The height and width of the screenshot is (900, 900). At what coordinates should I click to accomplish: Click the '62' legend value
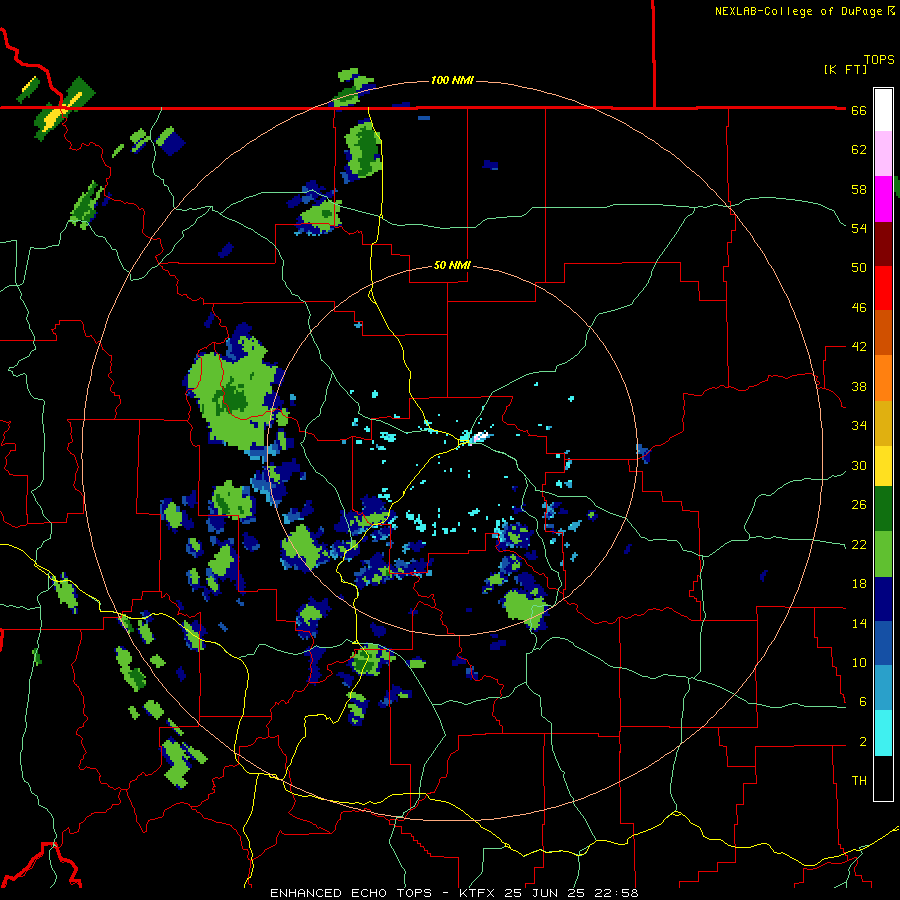[859, 150]
